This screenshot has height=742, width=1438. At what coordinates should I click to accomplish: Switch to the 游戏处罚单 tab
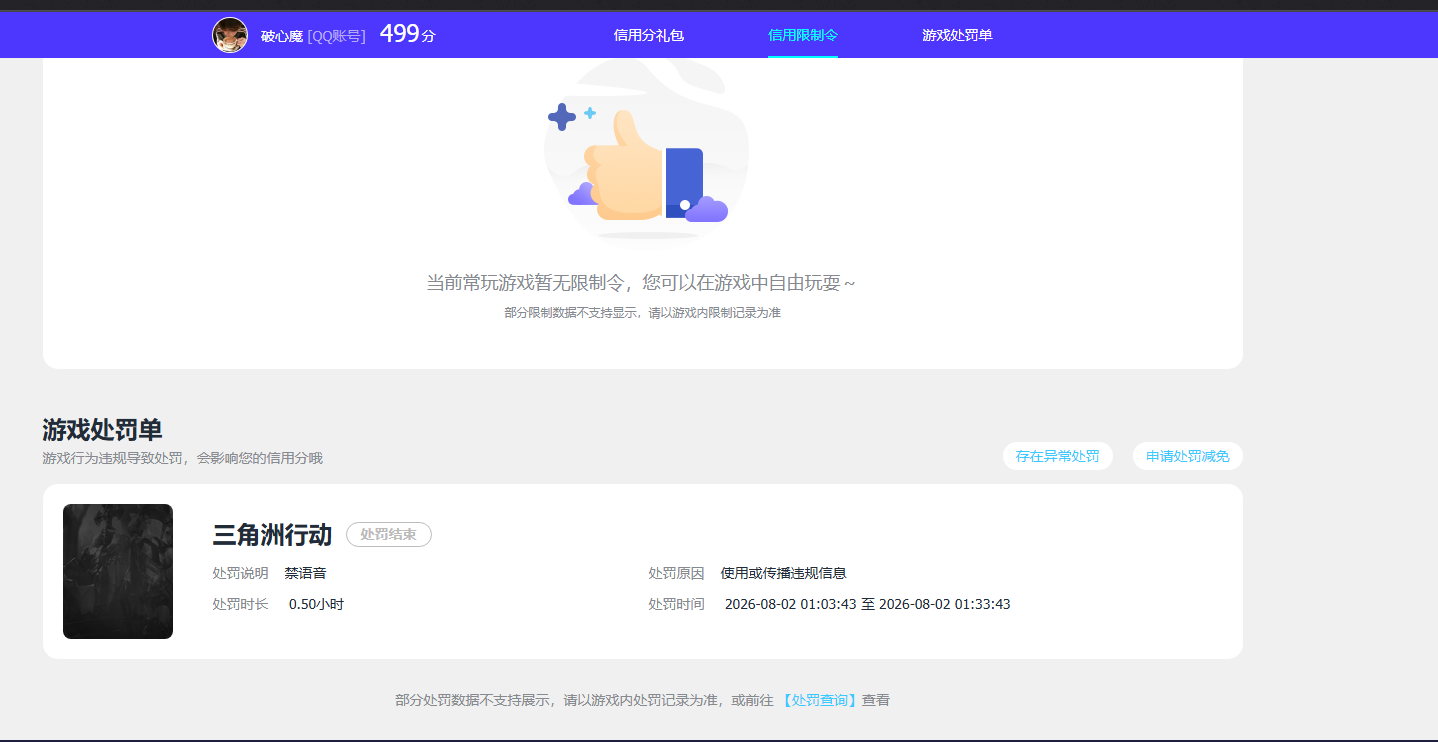tap(957, 35)
